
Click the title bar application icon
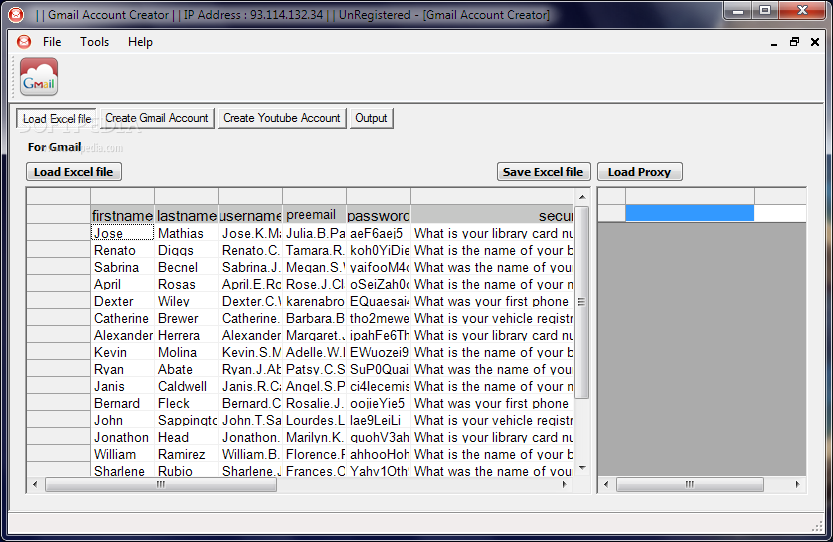point(16,15)
